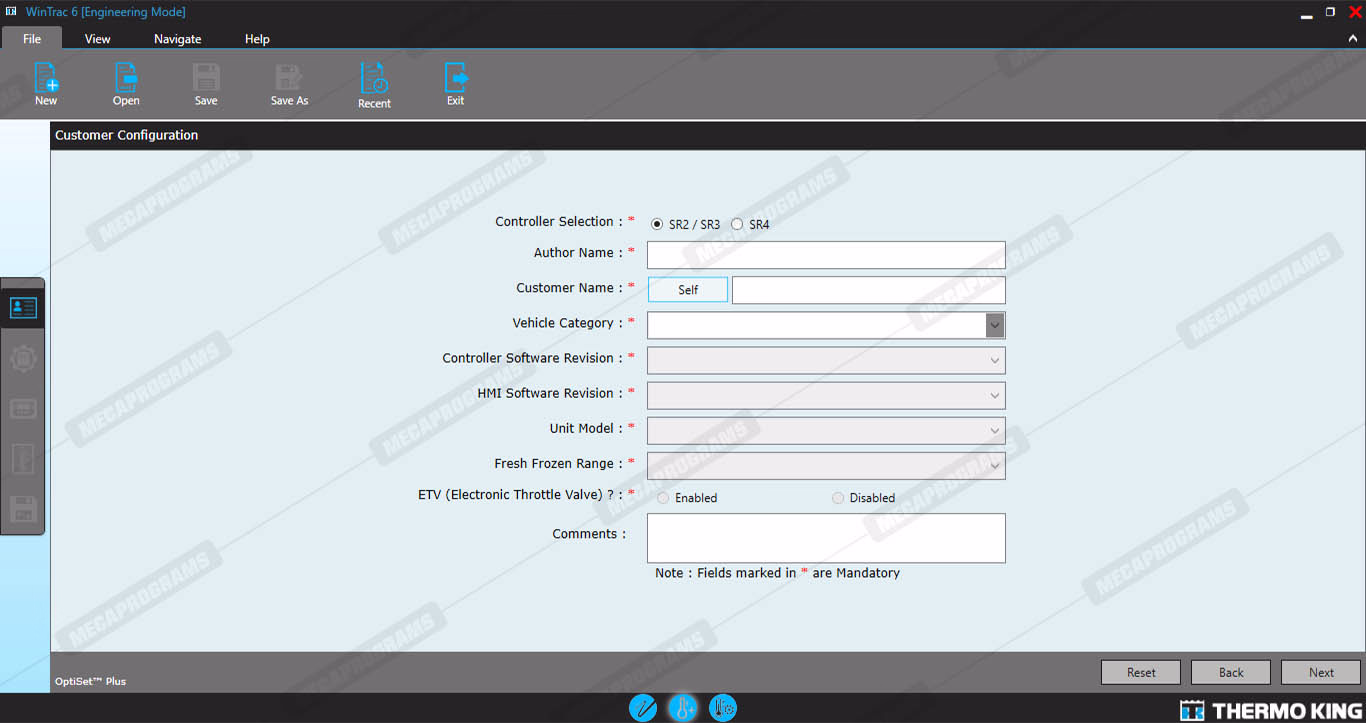The image size is (1366, 723).
Task: Click the 'Customer Configuration' panel title
Action: click(x=126, y=135)
